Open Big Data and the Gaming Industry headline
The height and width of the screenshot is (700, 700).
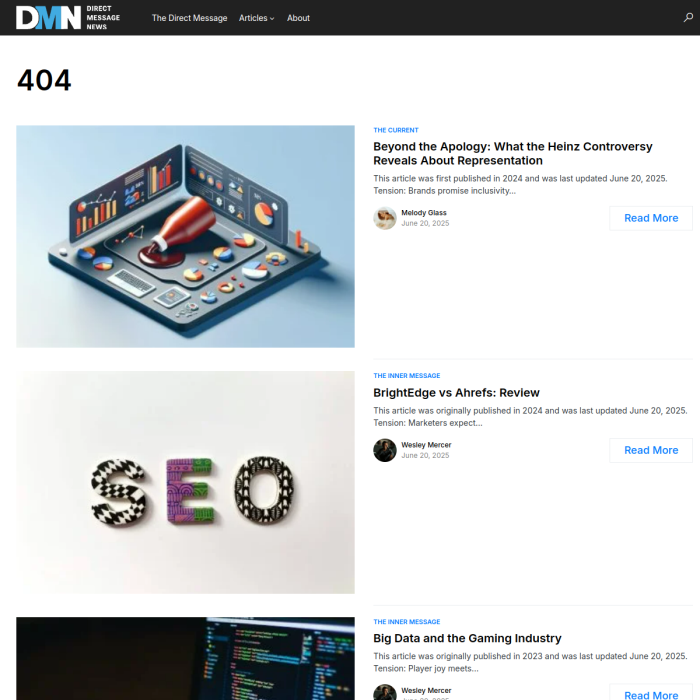coord(467,638)
